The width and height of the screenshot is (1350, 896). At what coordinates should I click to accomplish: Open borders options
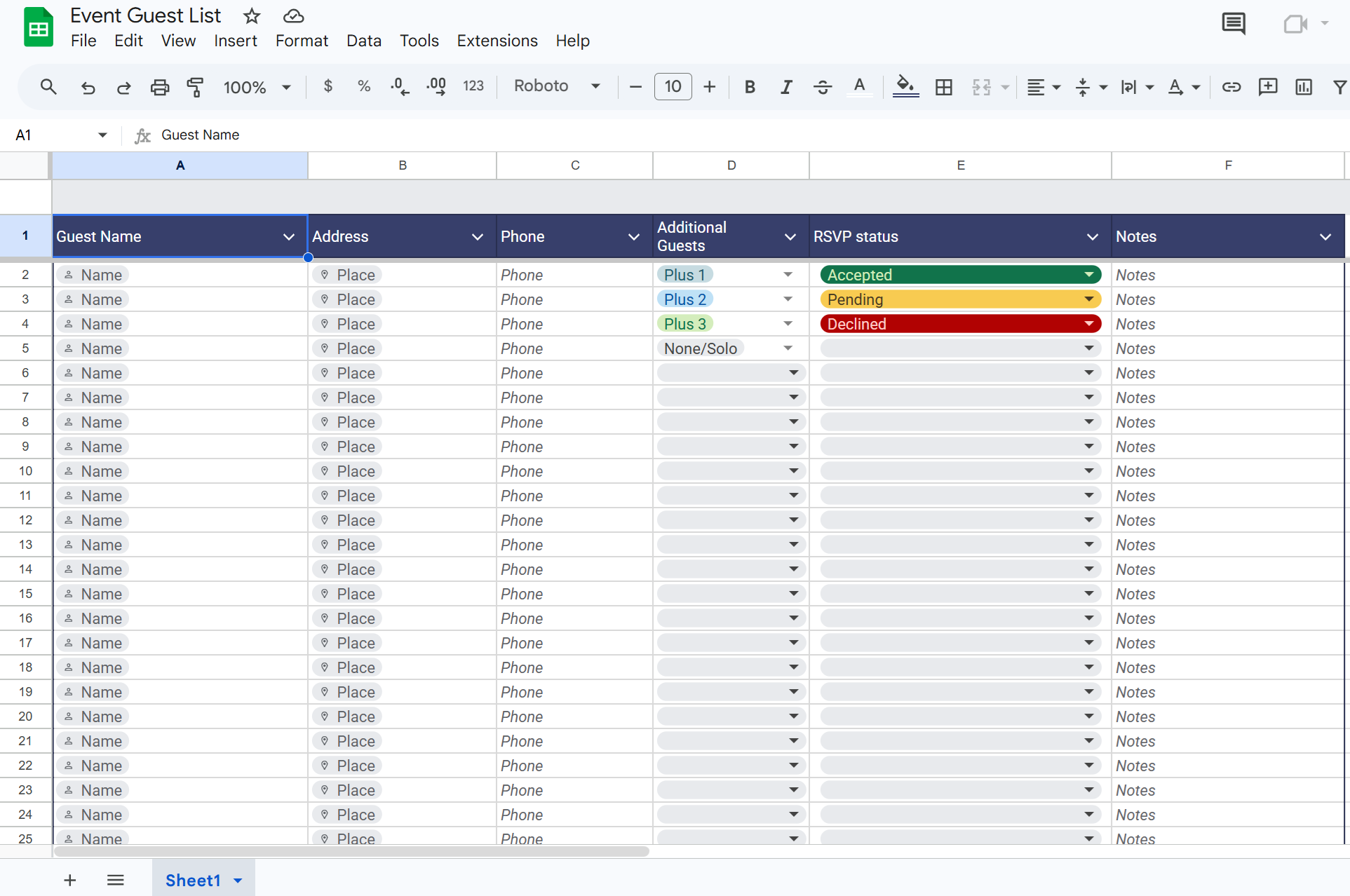[x=944, y=87]
